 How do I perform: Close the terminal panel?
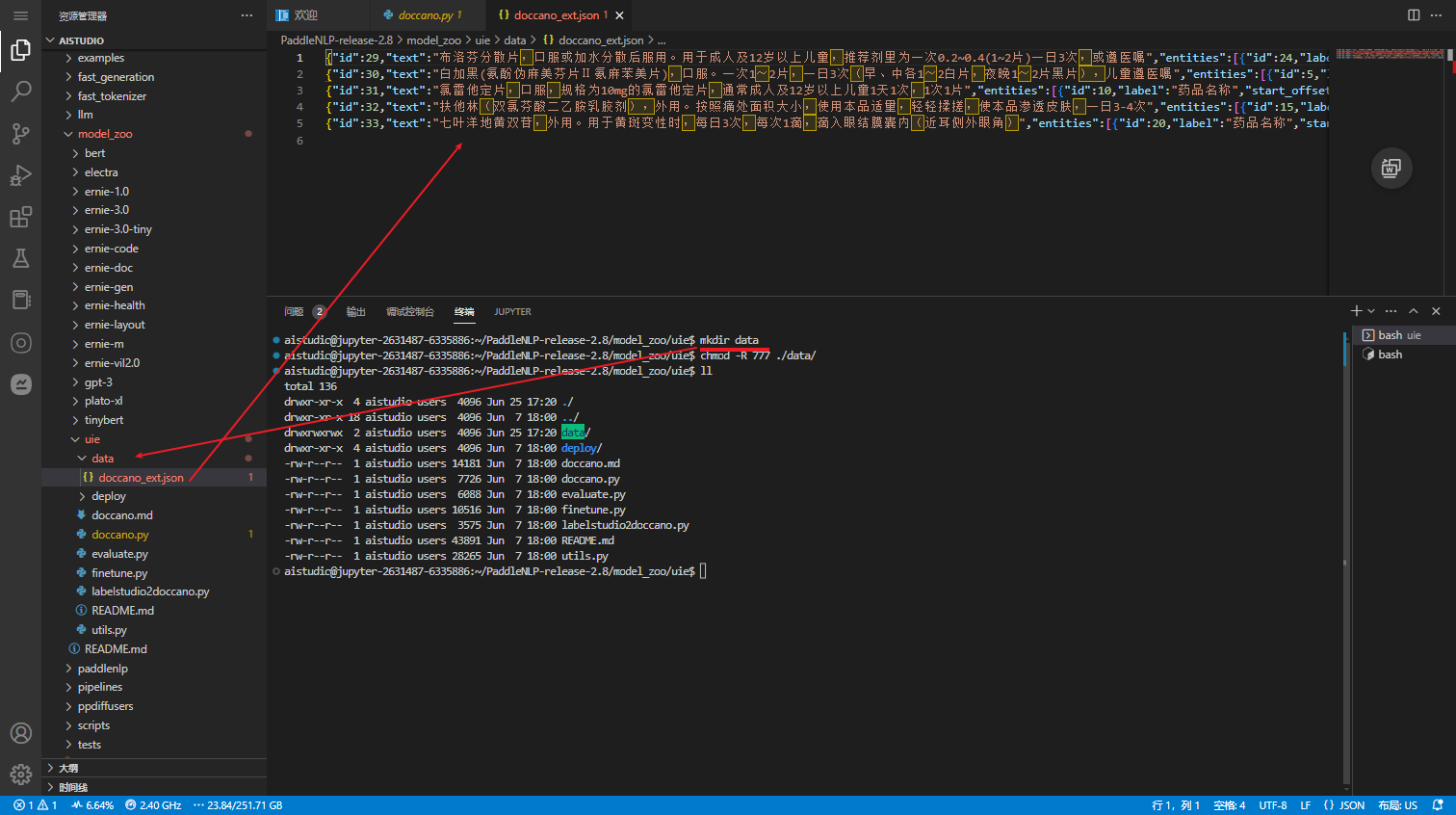1436,311
